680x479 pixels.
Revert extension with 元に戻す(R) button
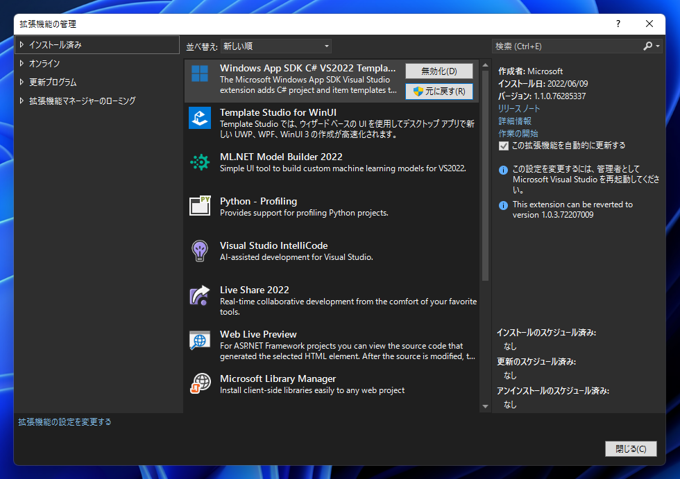click(x=439, y=91)
